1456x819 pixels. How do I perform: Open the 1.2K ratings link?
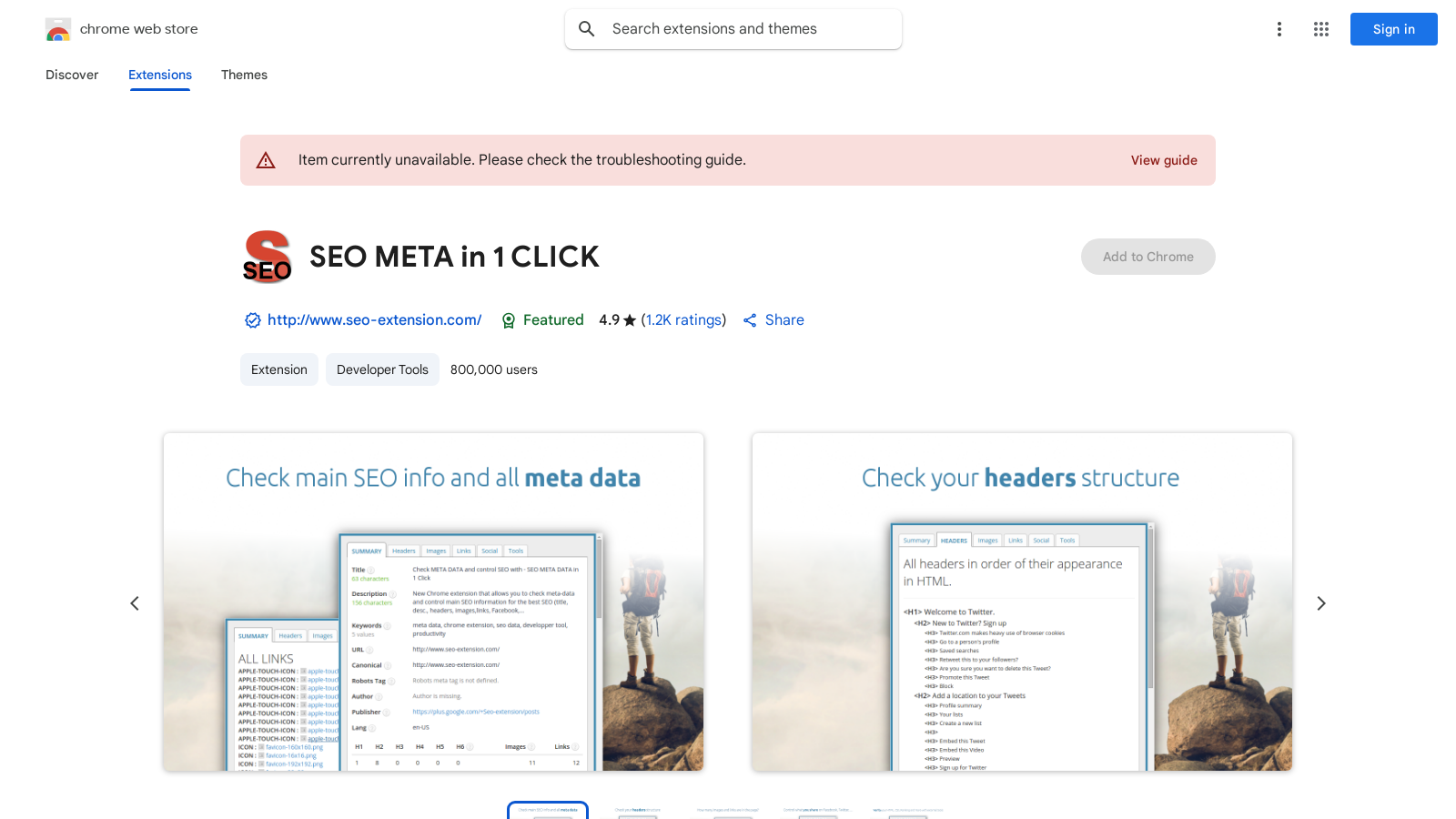coord(683,320)
